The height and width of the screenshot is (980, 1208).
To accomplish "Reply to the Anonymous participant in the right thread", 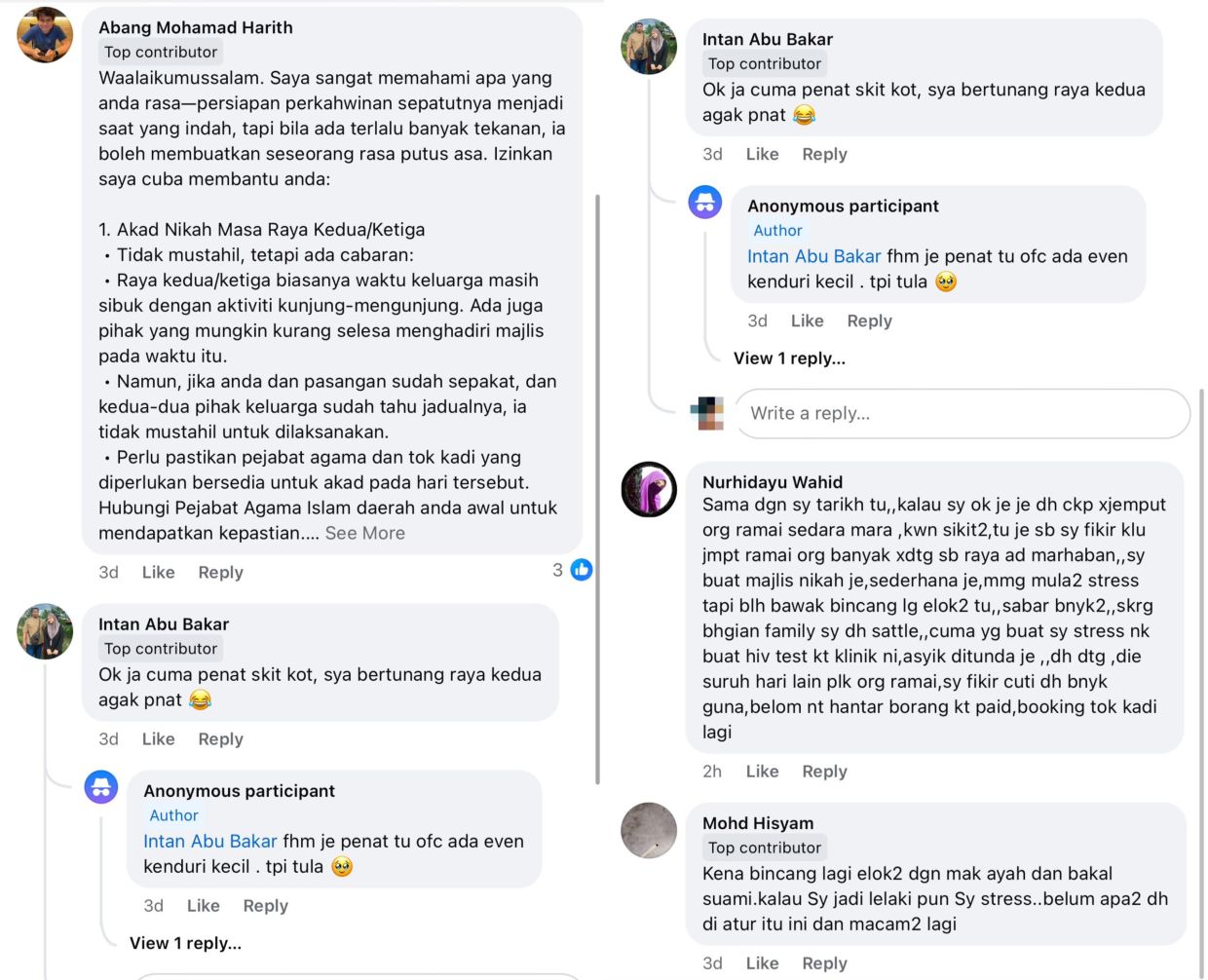I will [869, 320].
